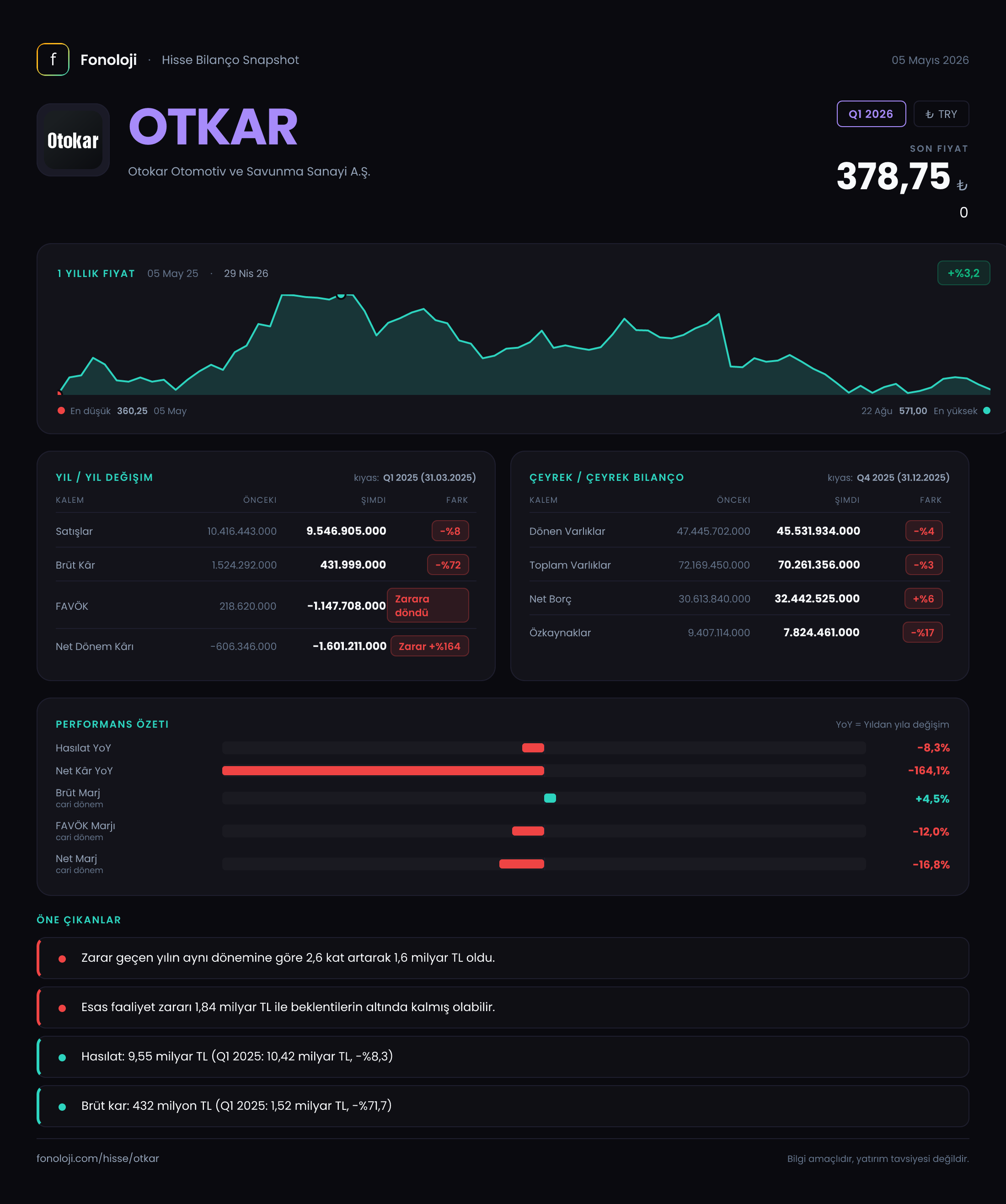Click the last price 378,75
The width and height of the screenshot is (1006, 1204).
pos(893,176)
